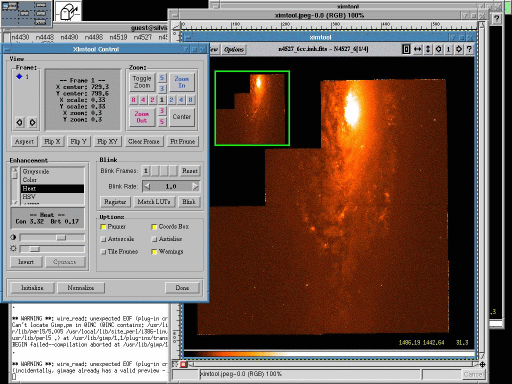Click the GIMP window Cancel button

coord(473,374)
